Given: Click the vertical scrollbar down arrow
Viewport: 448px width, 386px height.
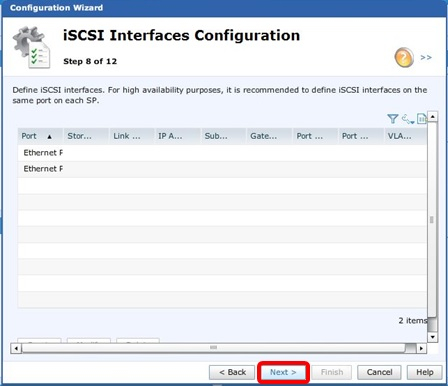Looking at the screenshot, I should [x=432, y=337].
